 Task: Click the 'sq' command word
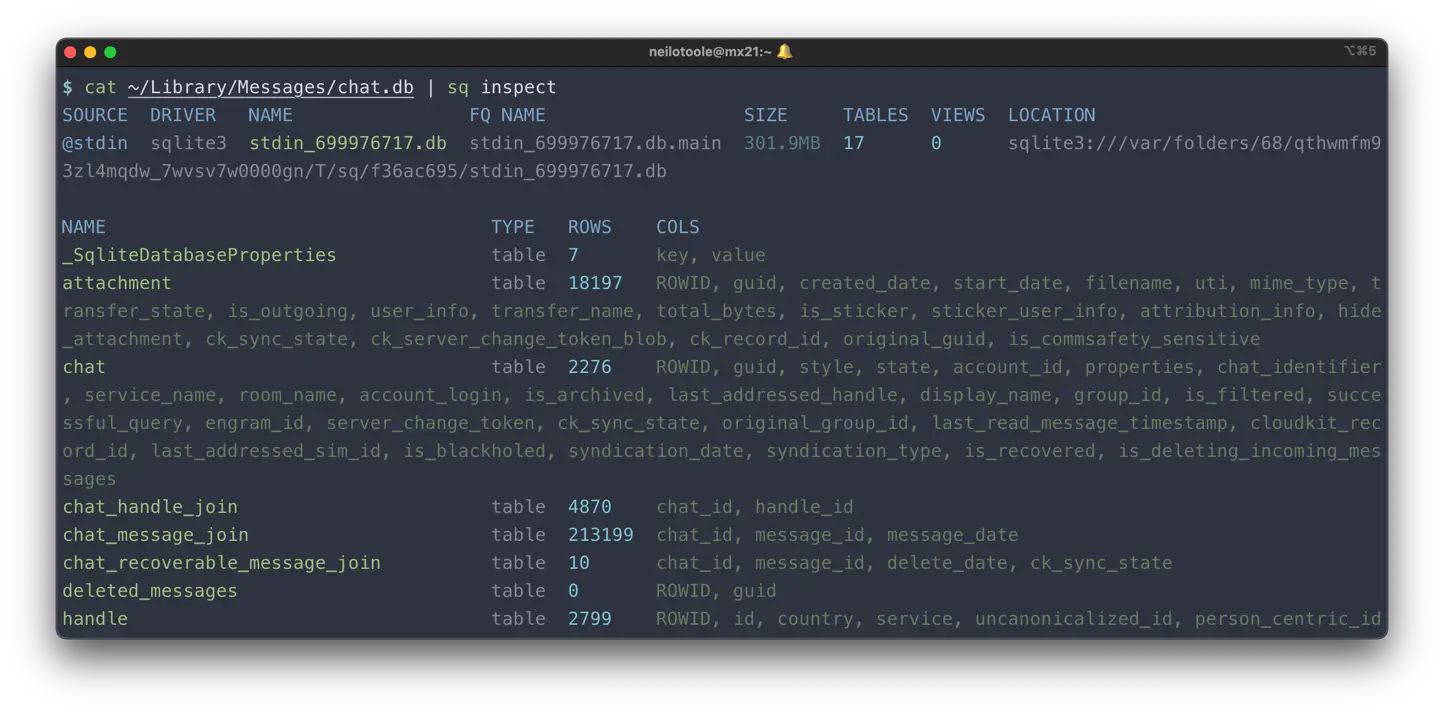[x=458, y=87]
